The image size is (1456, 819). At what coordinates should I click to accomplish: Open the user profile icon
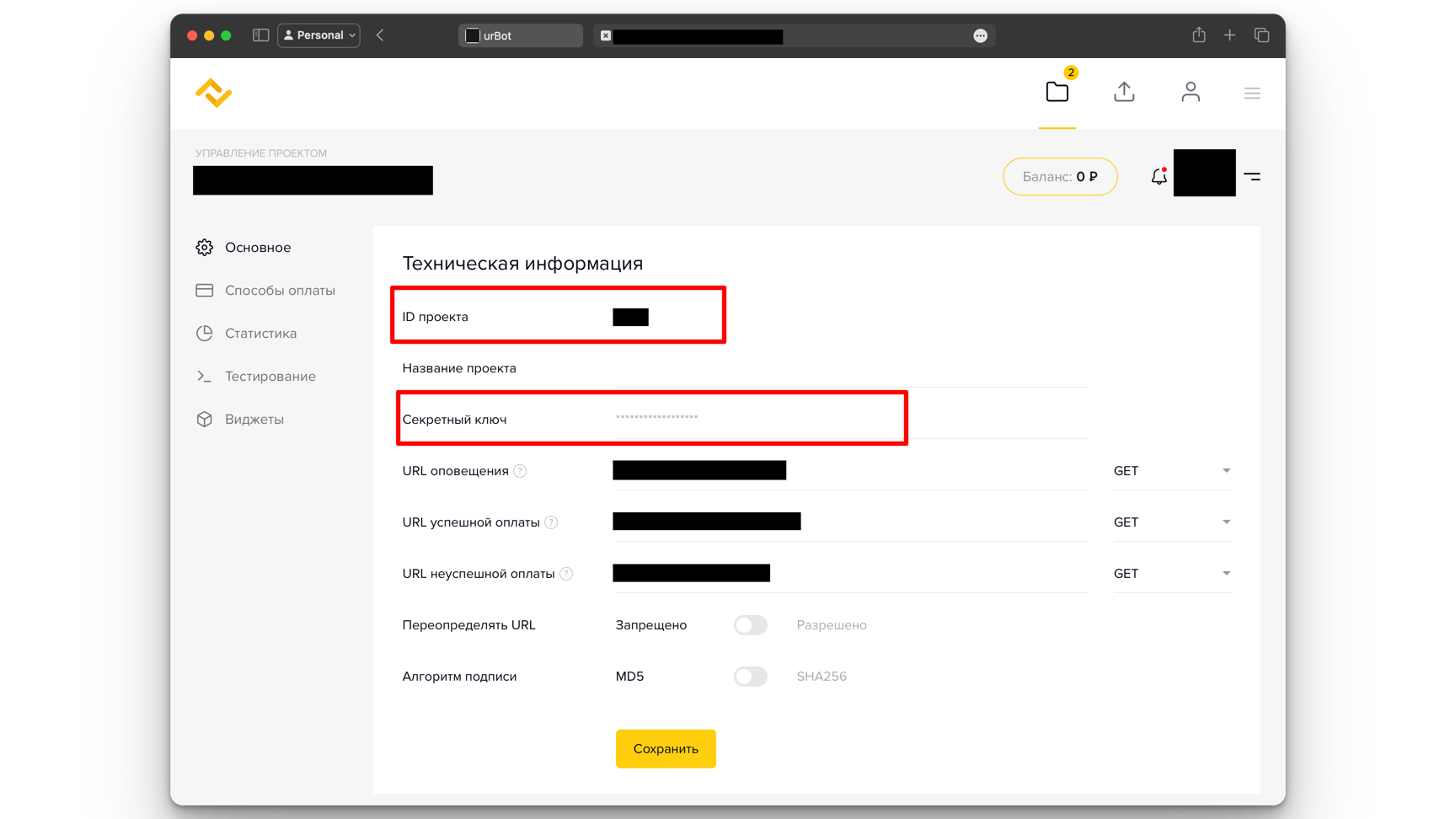[x=1190, y=92]
